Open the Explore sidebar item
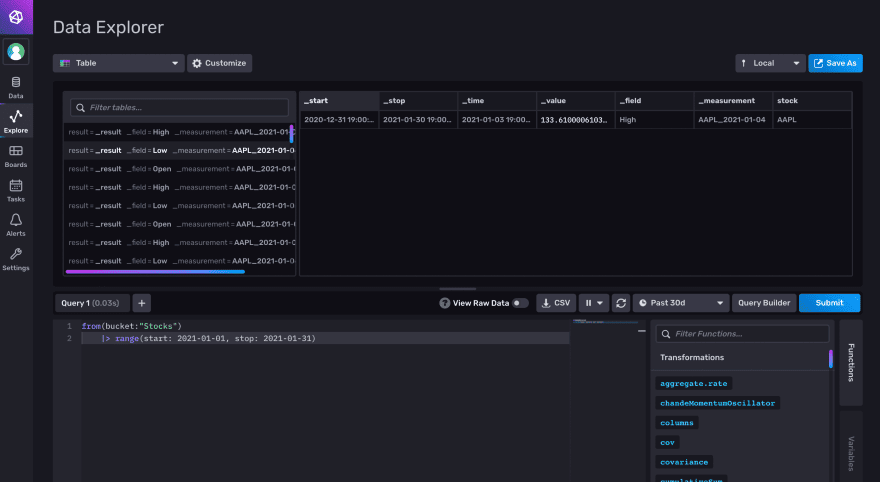880x482 pixels. click(16, 121)
